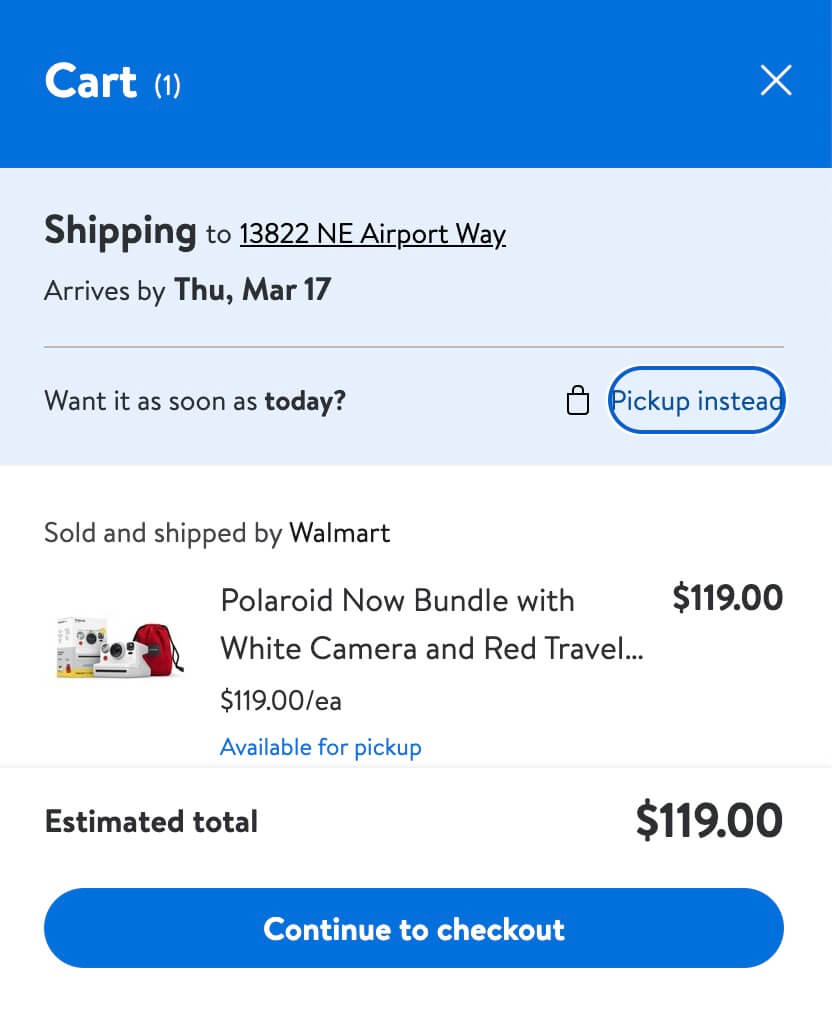Click the Walmart seller name
Viewport: 832px width, 1012px height.
pos(340,533)
